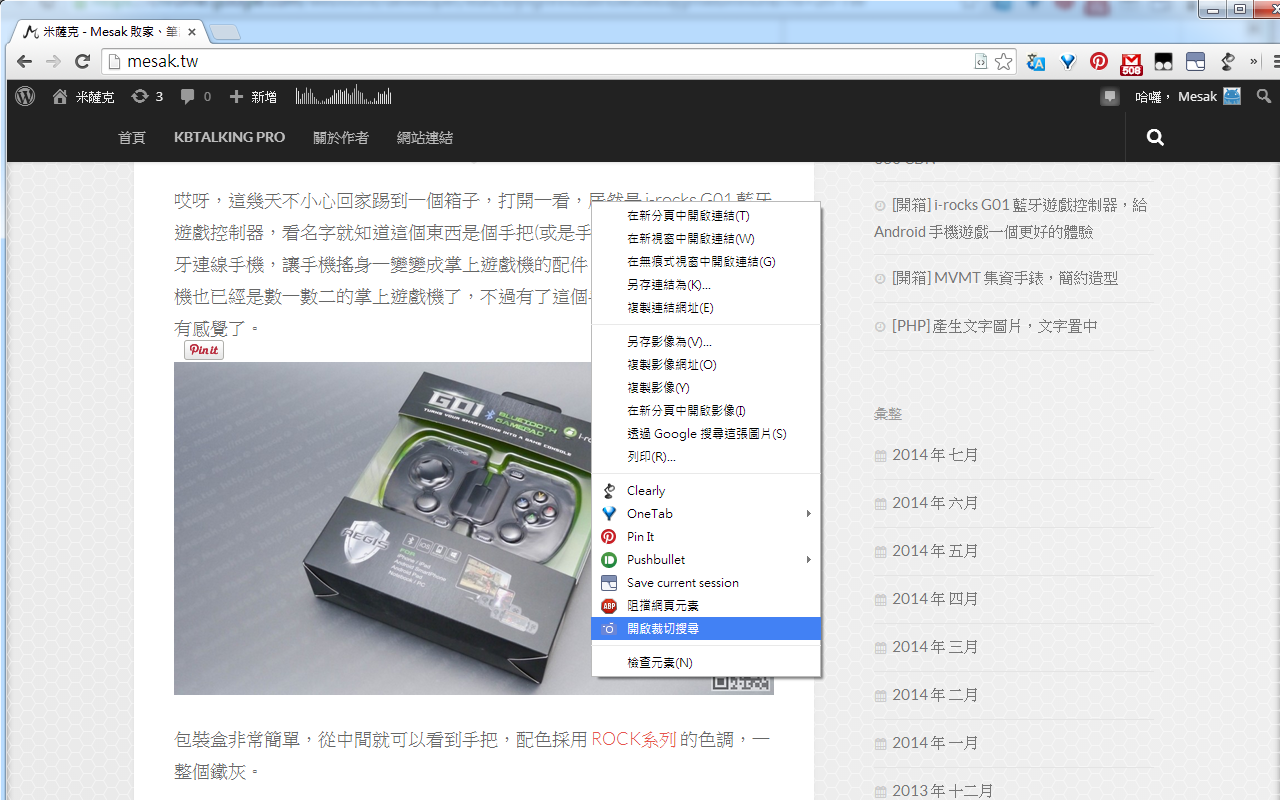Open the 2014 年 四月 archive

(x=935, y=598)
